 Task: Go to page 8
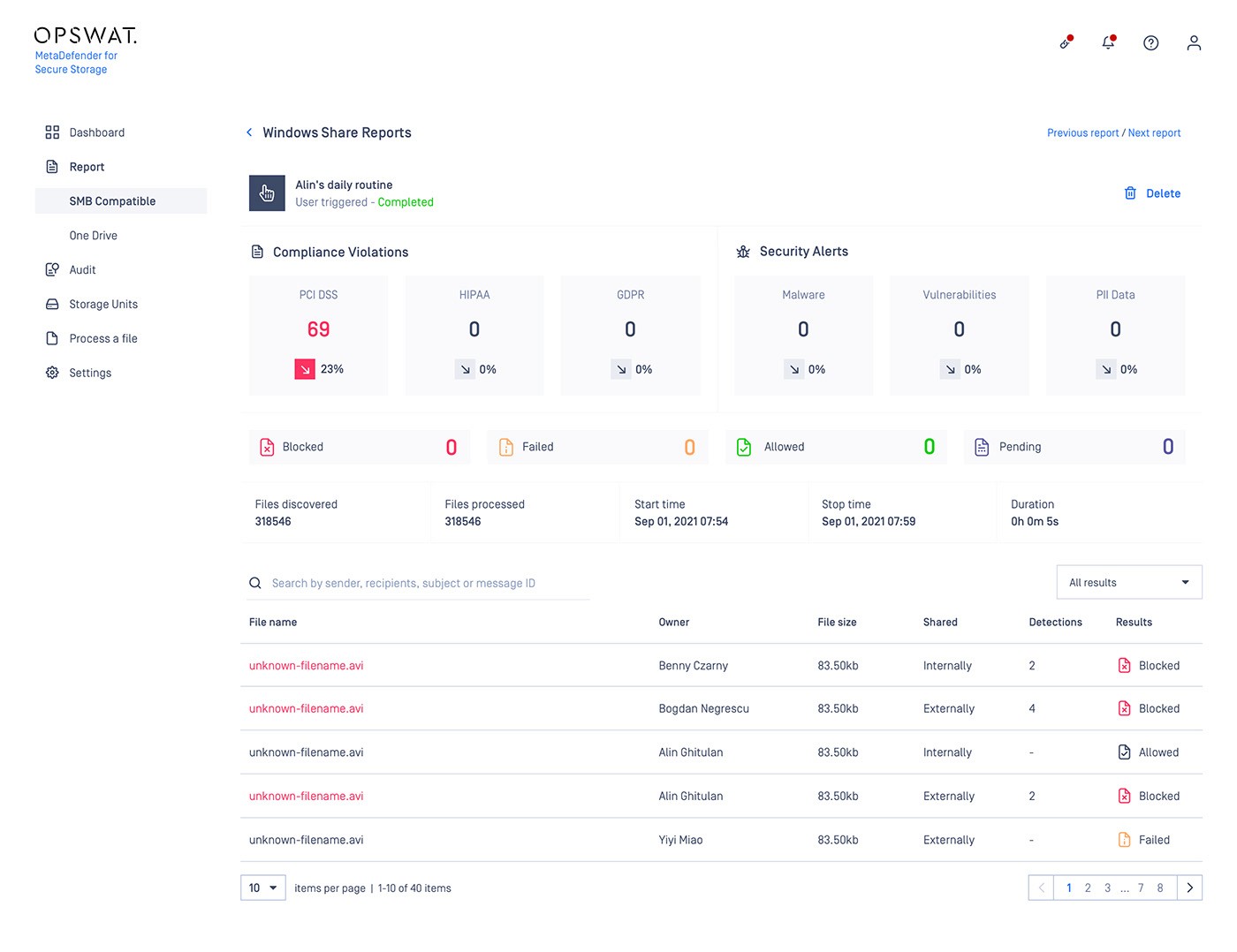click(1160, 888)
